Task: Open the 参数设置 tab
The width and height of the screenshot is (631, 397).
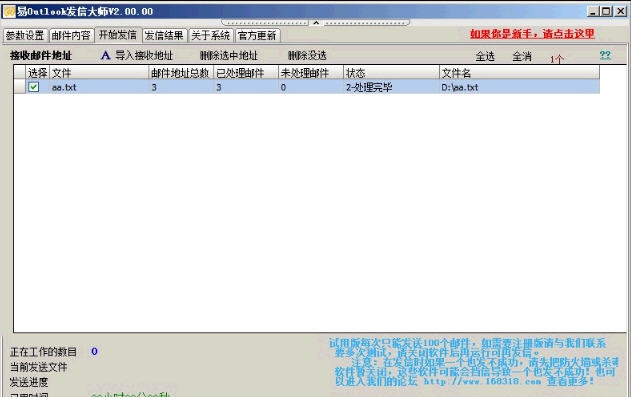Action: coord(25,35)
